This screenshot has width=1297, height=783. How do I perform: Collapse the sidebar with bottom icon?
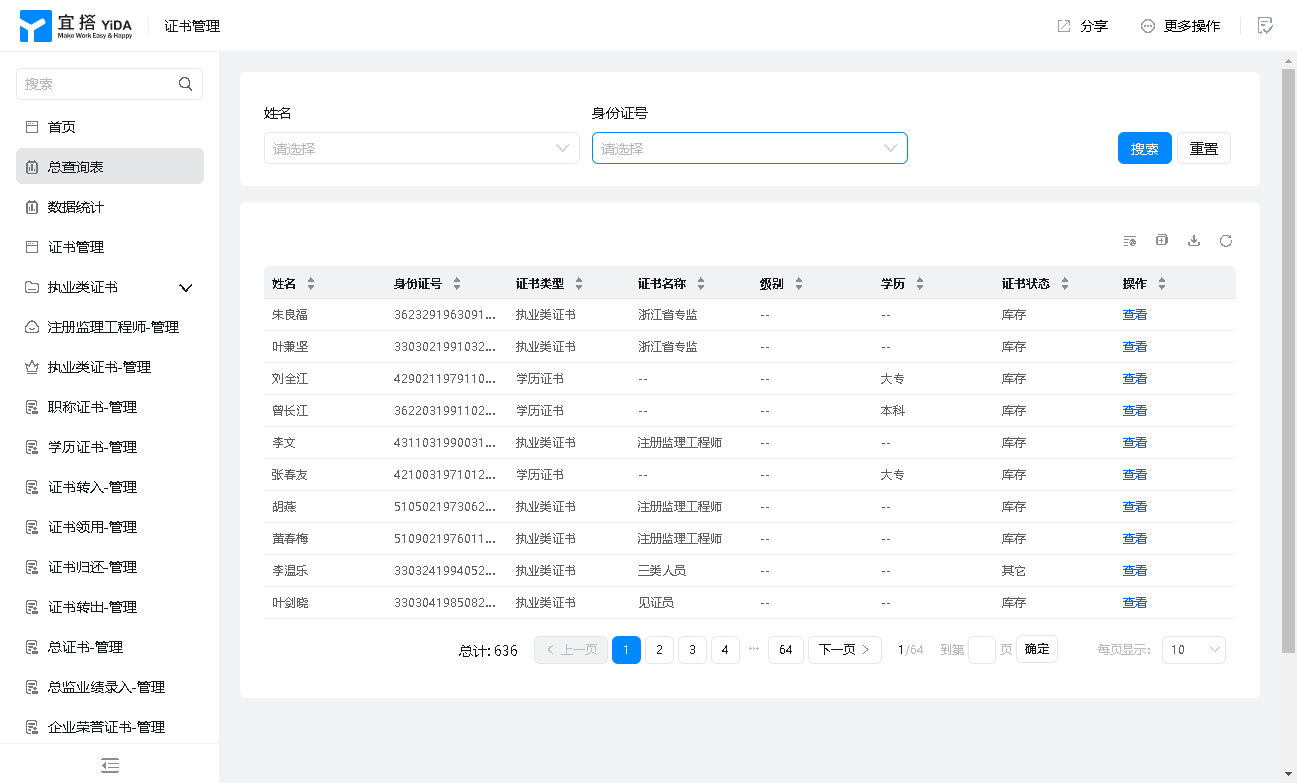click(x=110, y=765)
